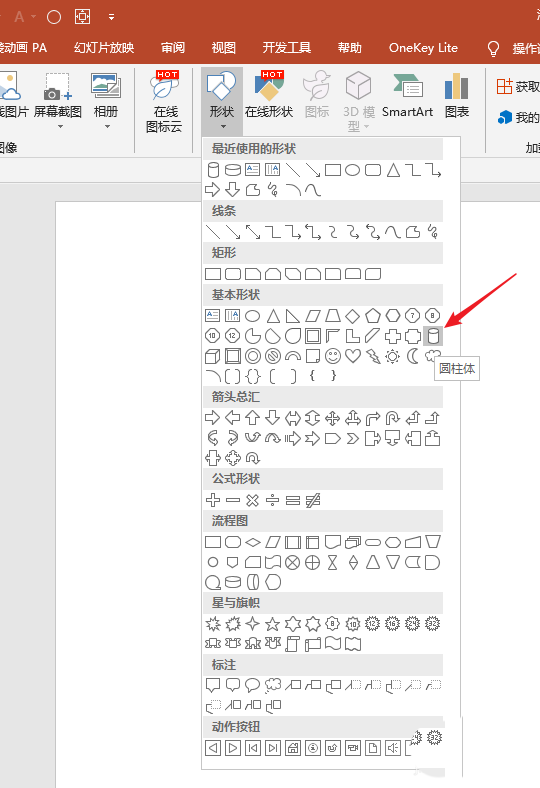
Task: Pick the Multiply equation shape
Action: point(253,500)
